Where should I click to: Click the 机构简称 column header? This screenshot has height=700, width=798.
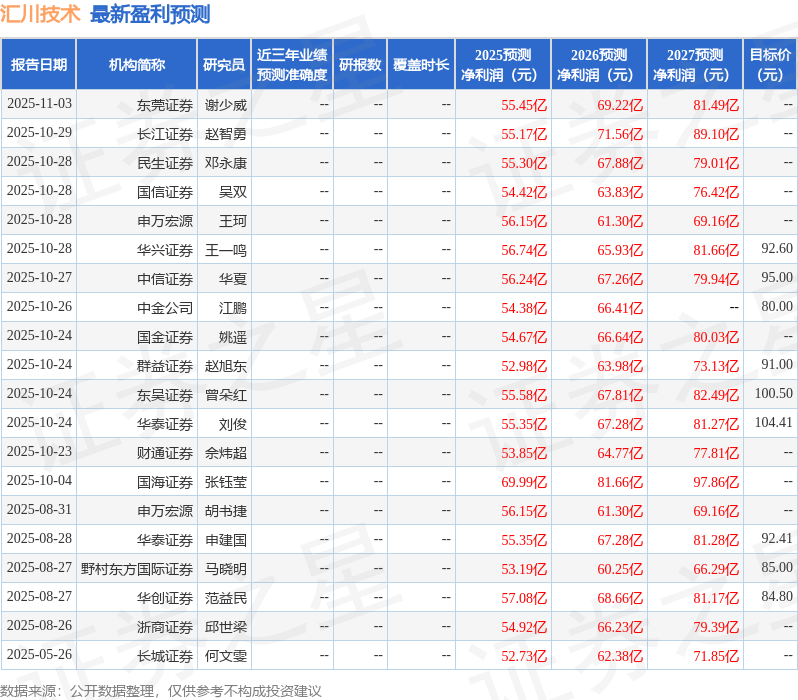pyautogui.click(x=136, y=65)
